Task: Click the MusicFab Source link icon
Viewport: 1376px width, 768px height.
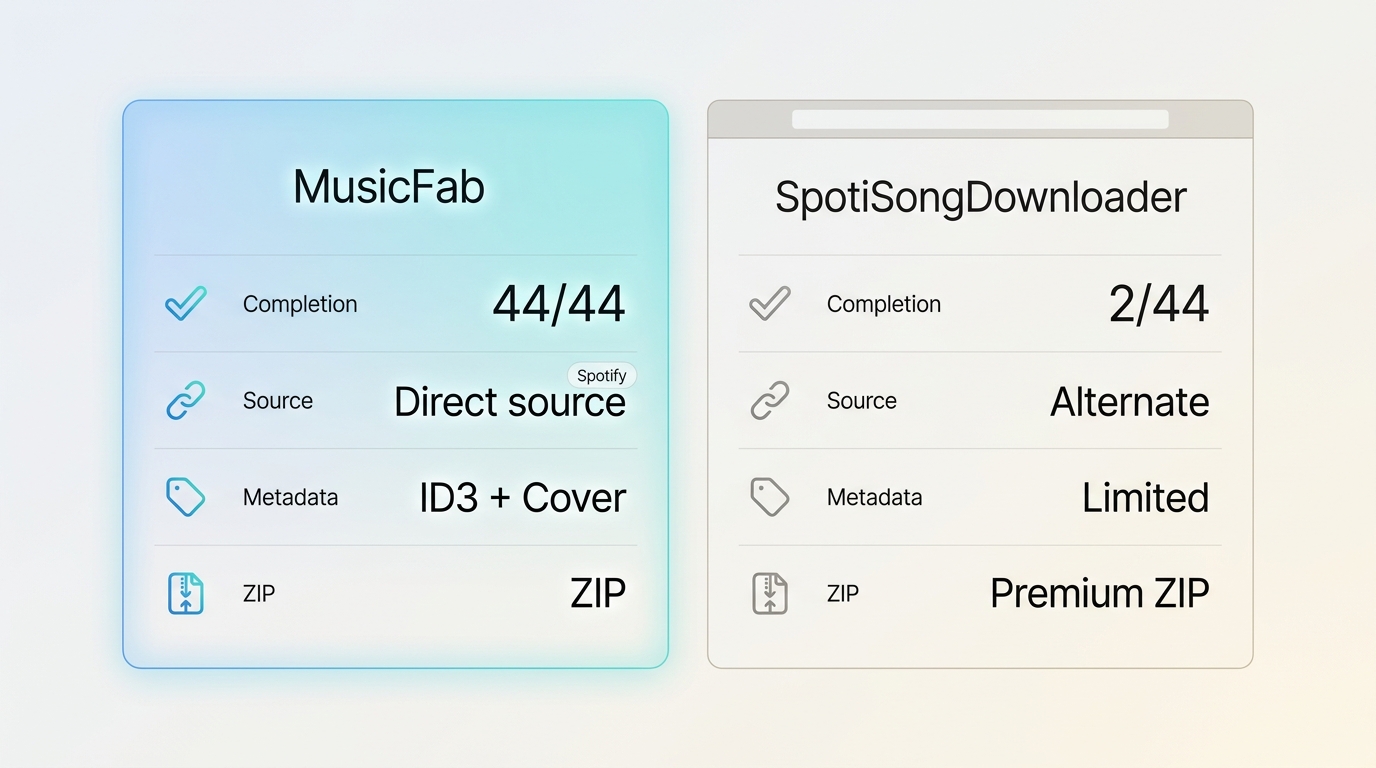Action: [x=185, y=400]
